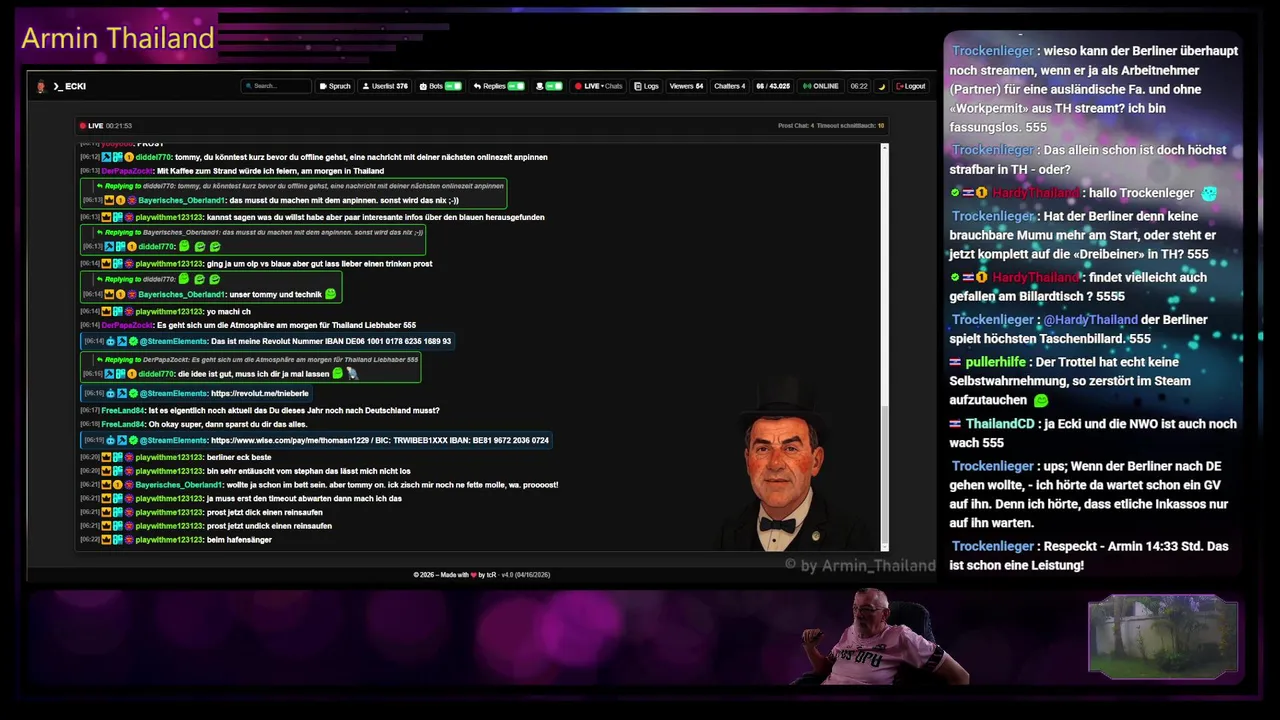Click username FreeLand84 on the Deutschland question
1280x720 pixels.
point(123,410)
